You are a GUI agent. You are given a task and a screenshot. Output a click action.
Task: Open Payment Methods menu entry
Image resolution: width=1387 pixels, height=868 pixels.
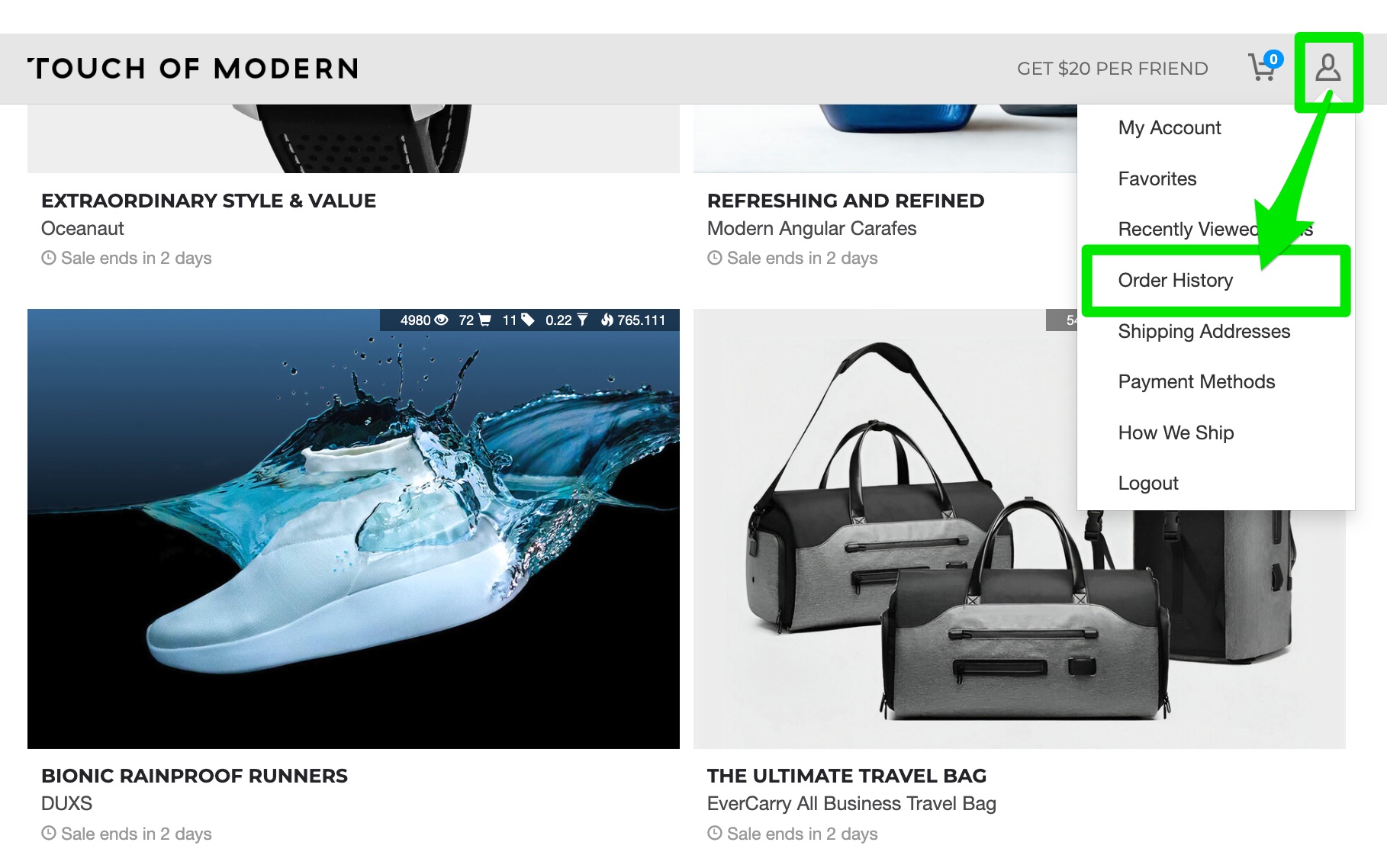[1196, 381]
